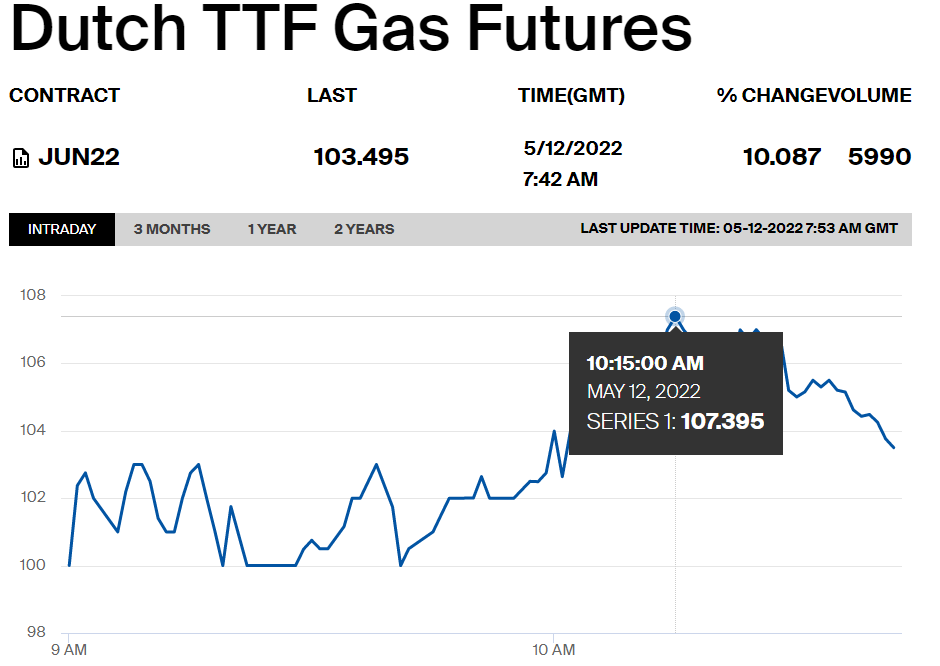This screenshot has height=666, width=940.
Task: Show the 2 YEARS chart view
Action: [364, 229]
